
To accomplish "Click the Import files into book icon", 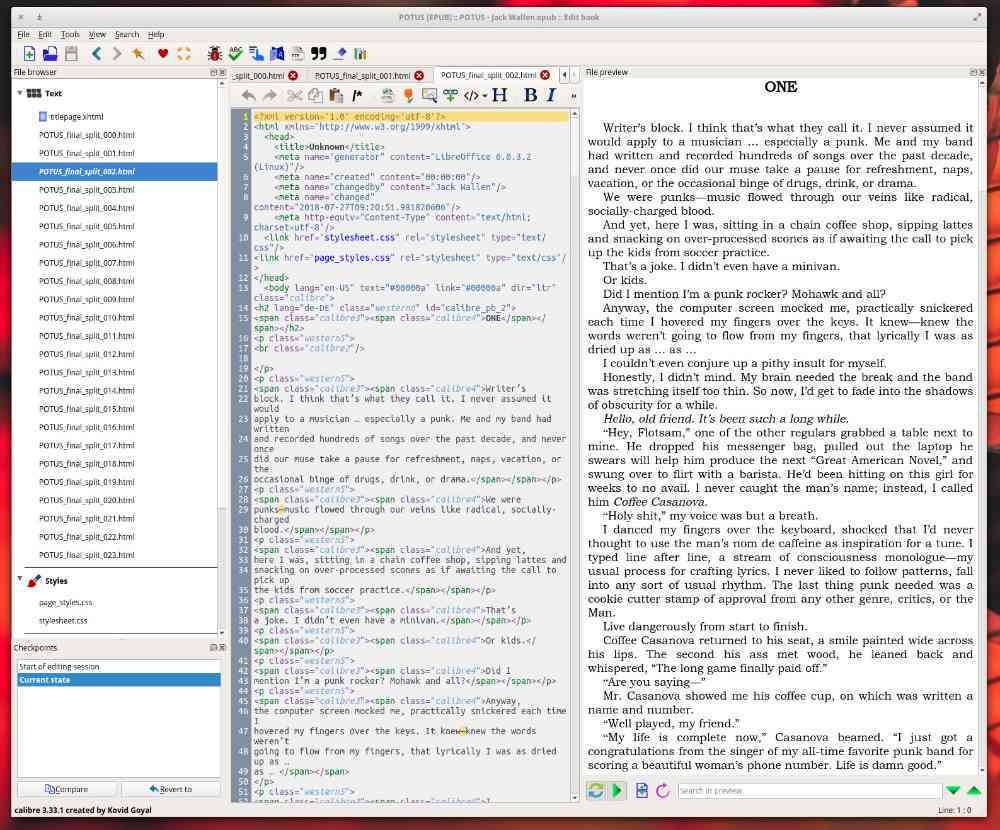I will tap(50, 54).
